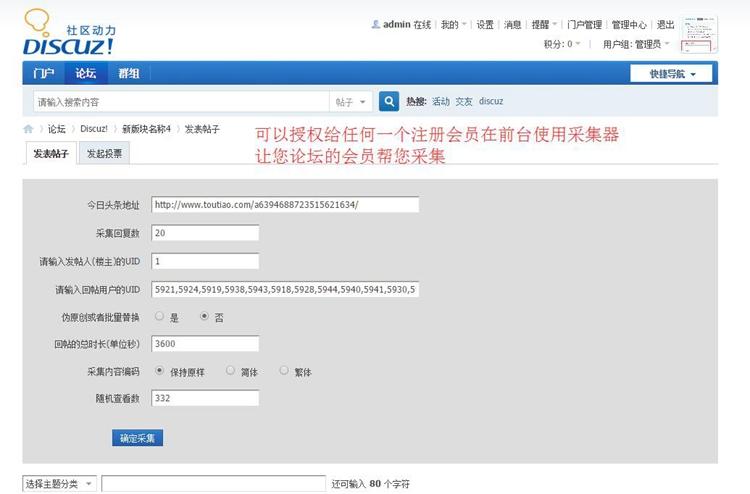Click the blue search magnifier button
Image resolution: width=750 pixels, height=494 pixels.
[x=389, y=101]
